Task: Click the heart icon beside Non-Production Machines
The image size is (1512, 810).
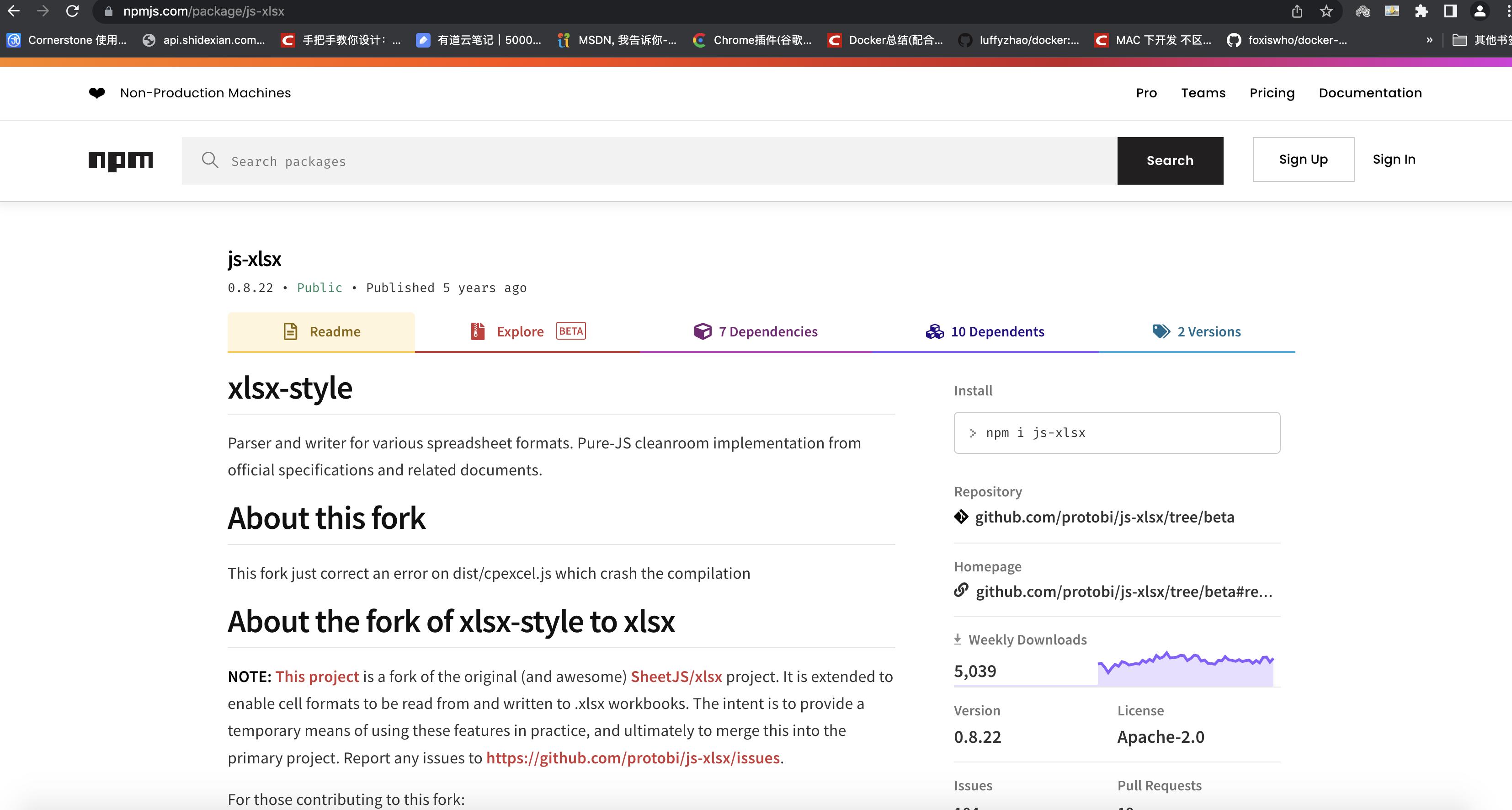Action: [x=97, y=92]
